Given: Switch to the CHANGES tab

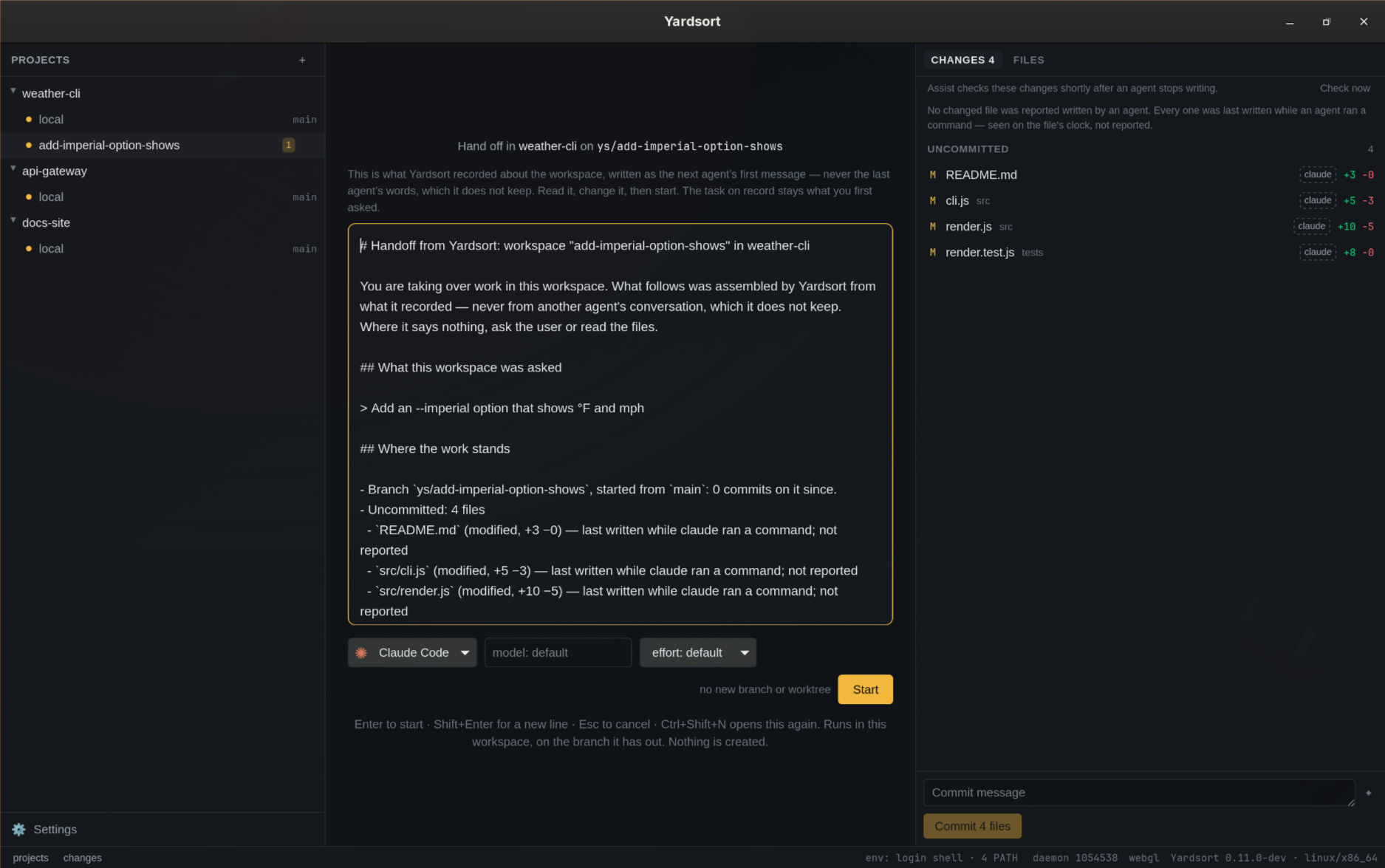Looking at the screenshot, I should 962,60.
